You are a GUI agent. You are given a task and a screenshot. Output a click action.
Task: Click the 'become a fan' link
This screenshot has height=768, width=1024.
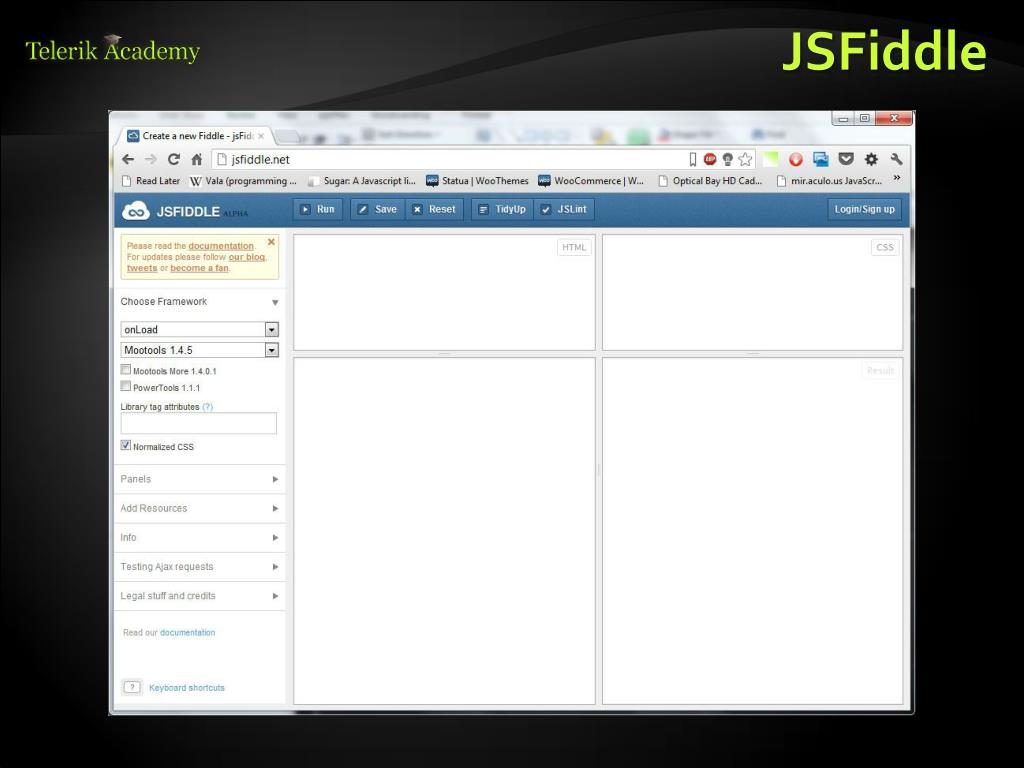199,268
